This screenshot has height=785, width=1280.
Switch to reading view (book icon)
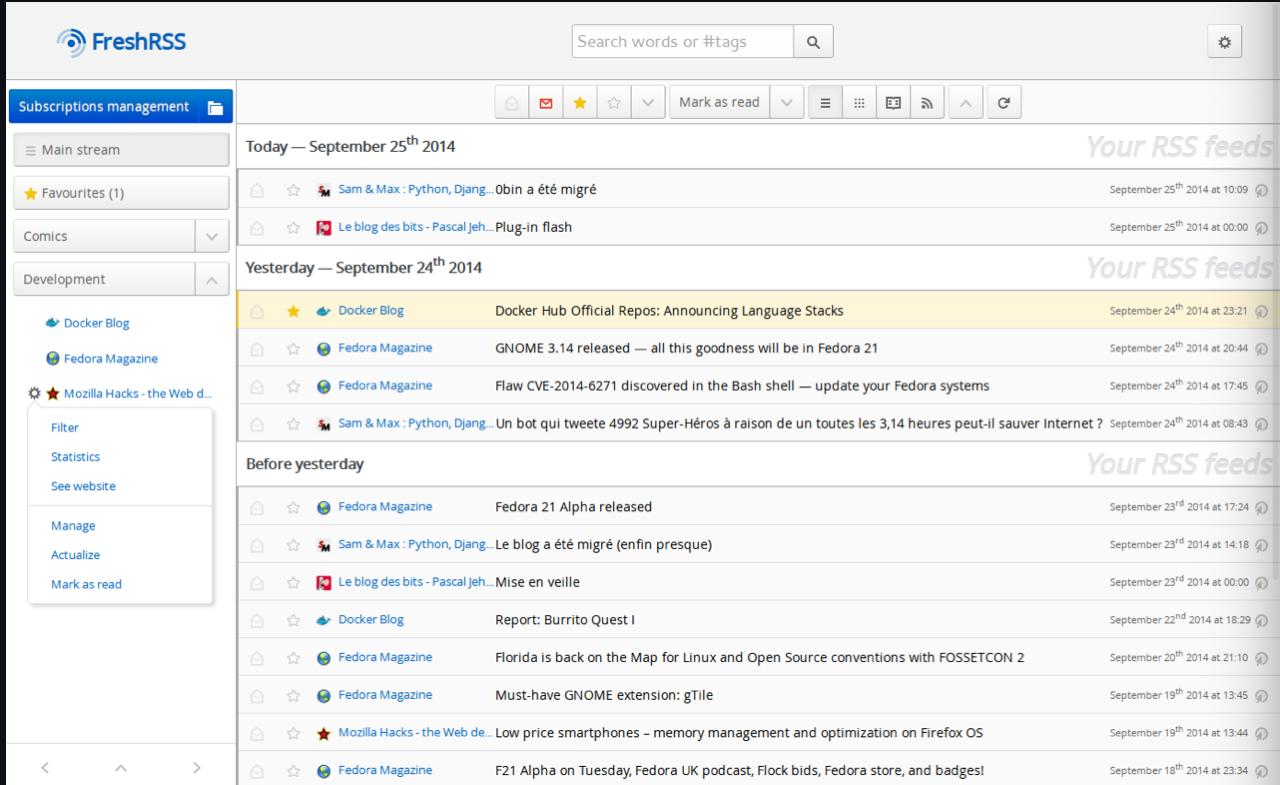[893, 102]
